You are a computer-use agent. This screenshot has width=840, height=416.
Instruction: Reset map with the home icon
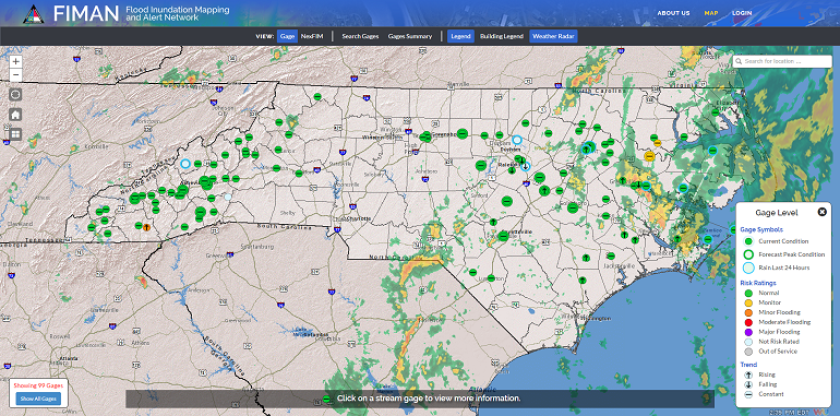[x=16, y=114]
